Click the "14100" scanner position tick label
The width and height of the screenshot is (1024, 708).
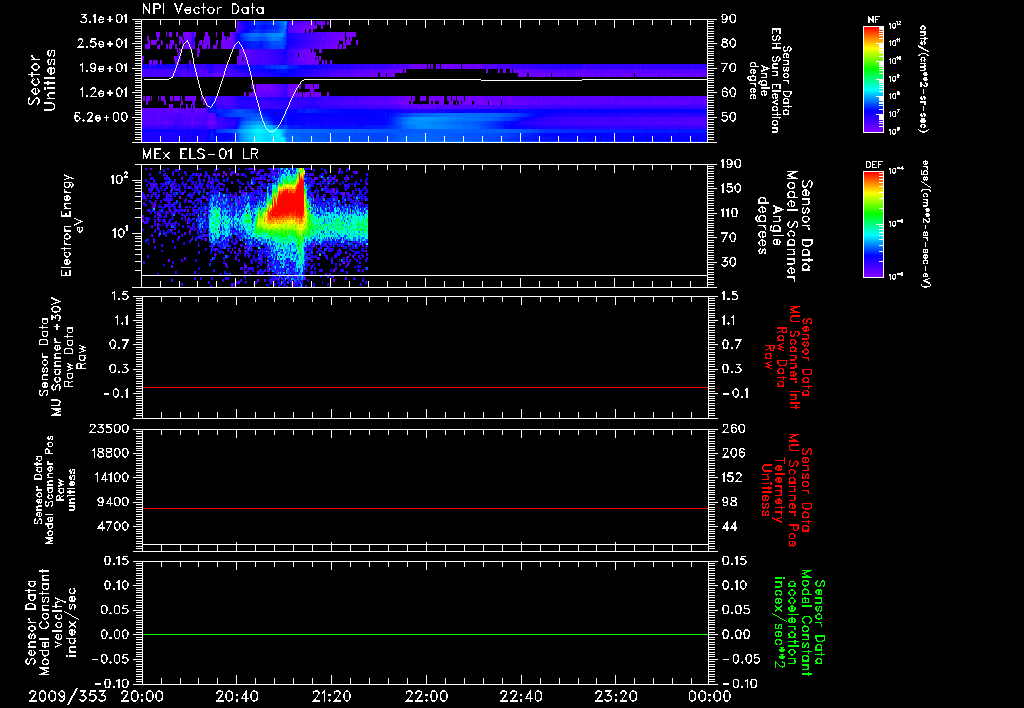point(110,477)
